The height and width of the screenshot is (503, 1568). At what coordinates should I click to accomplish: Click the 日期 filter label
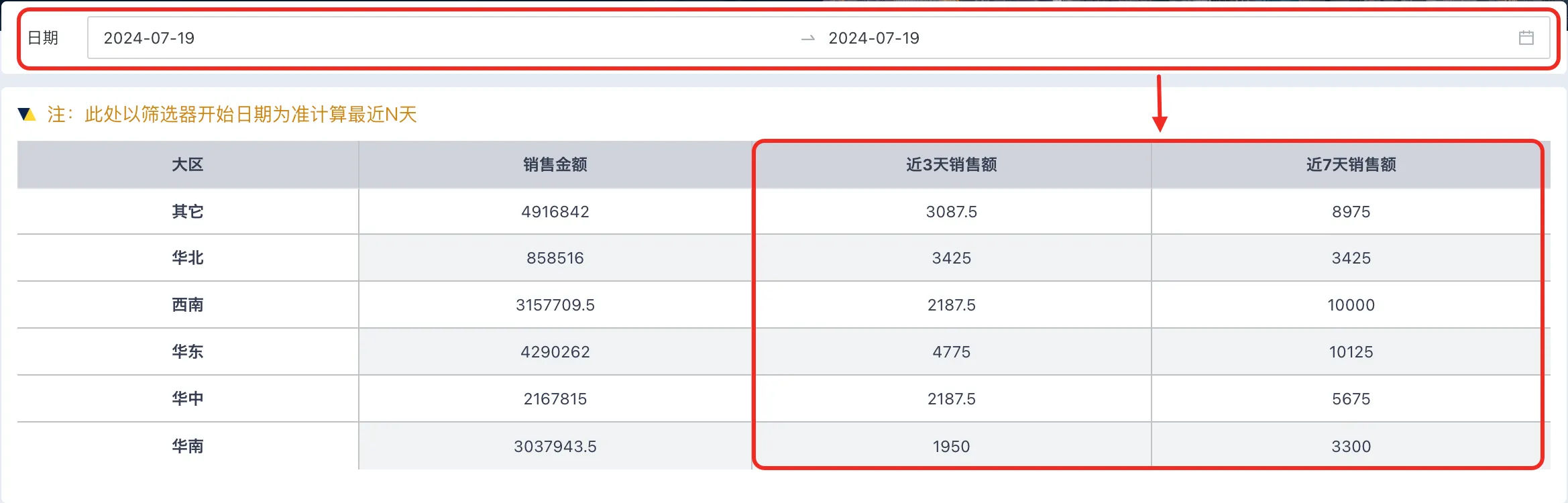43,38
